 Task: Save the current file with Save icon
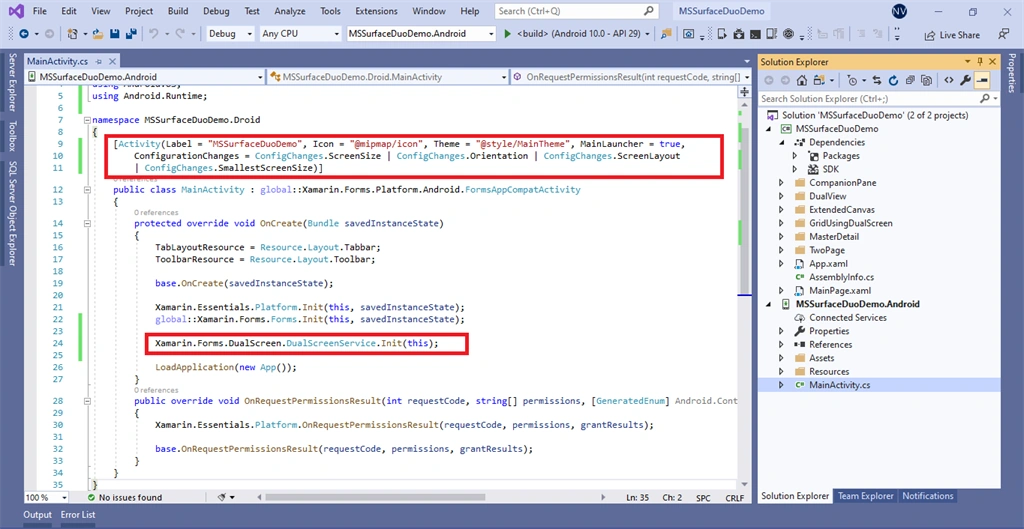click(114, 33)
